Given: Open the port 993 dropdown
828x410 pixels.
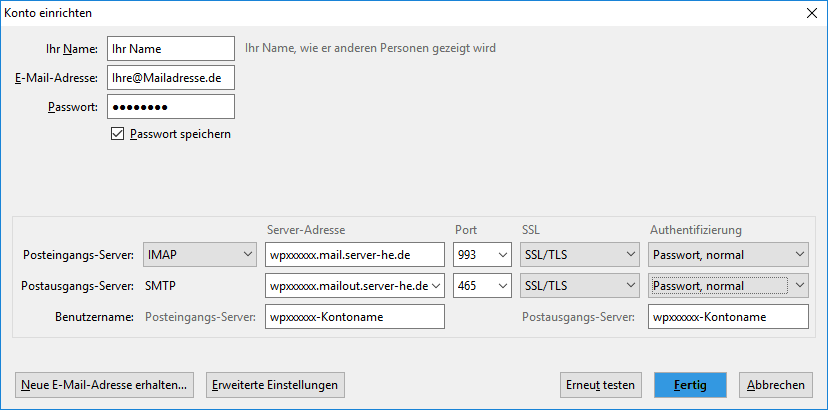Looking at the screenshot, I should tap(483, 255).
